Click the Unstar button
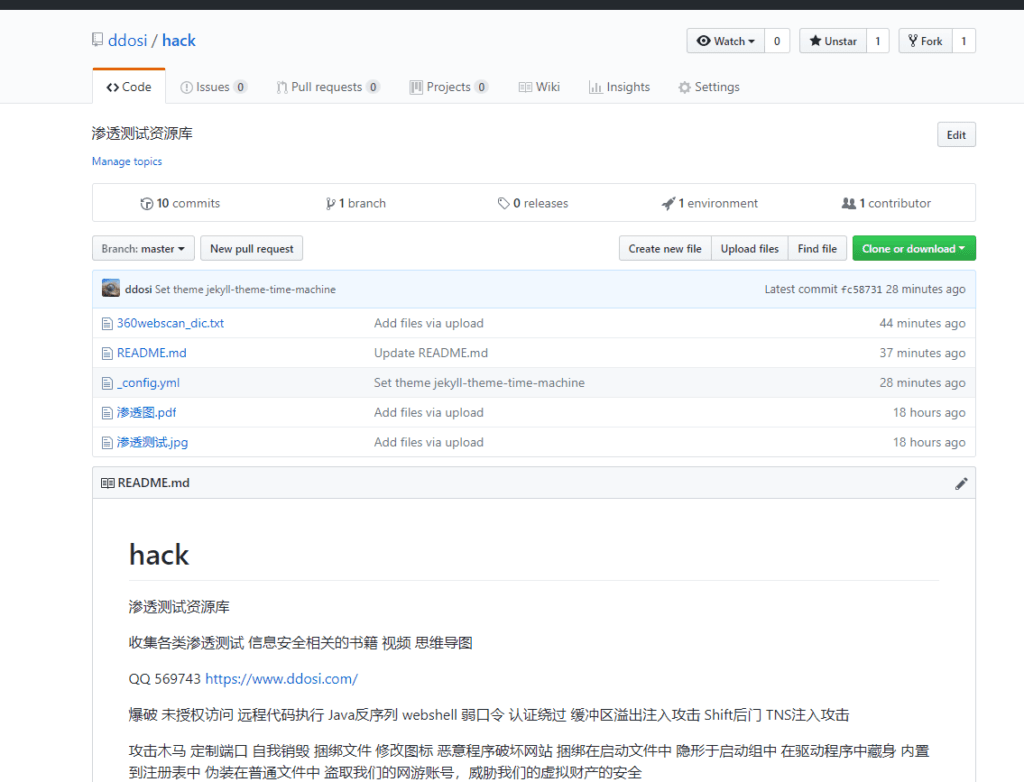The height and width of the screenshot is (782, 1024). coord(833,41)
